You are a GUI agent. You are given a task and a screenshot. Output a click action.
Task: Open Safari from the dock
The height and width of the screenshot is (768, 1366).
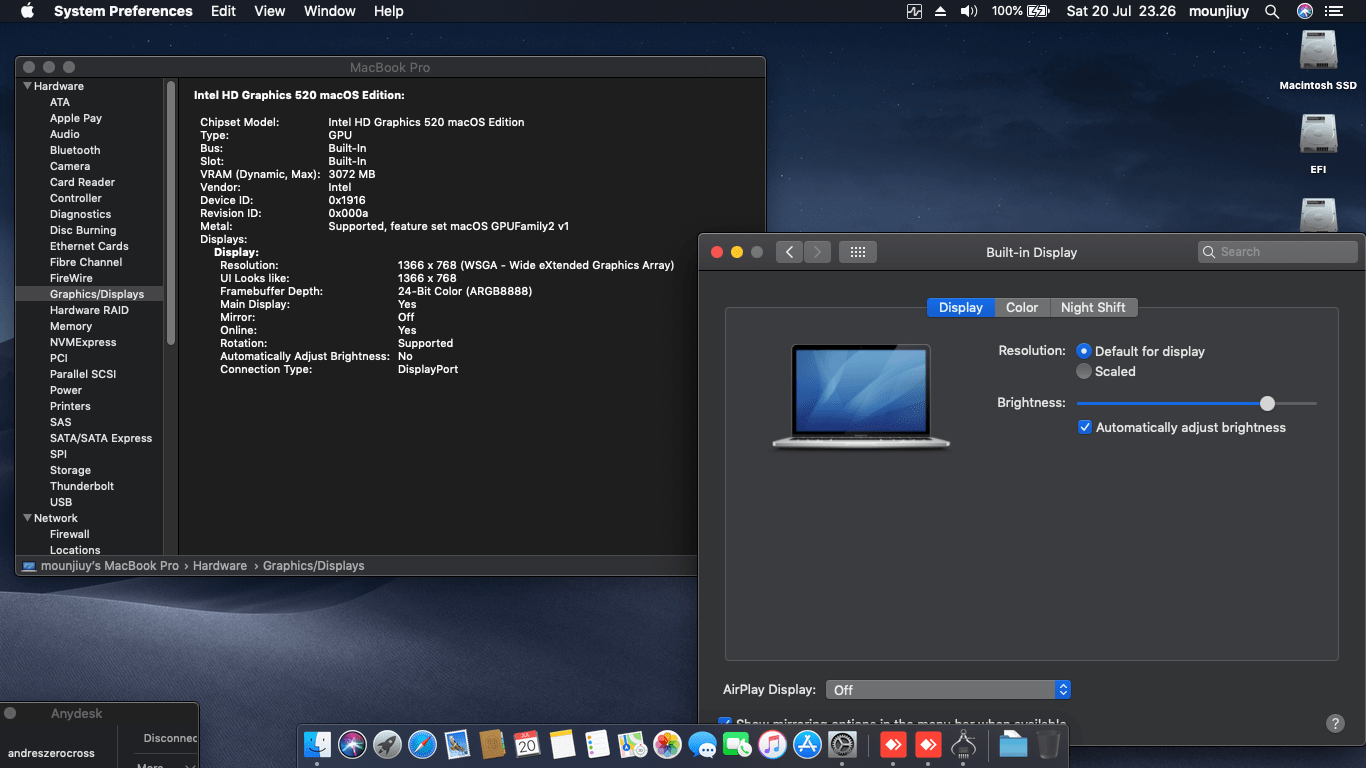422,744
